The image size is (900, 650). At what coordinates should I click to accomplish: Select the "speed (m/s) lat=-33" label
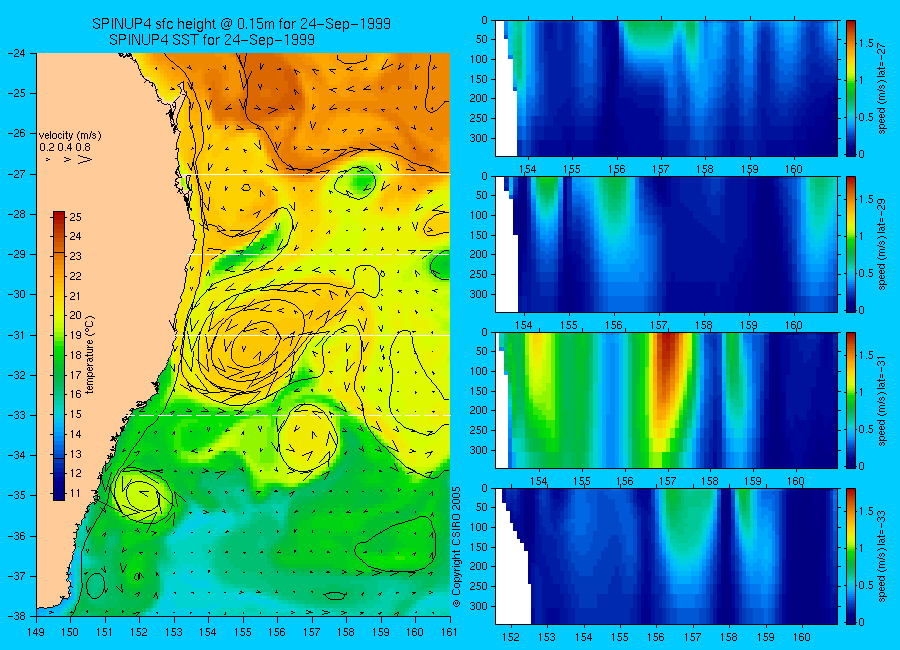point(882,556)
